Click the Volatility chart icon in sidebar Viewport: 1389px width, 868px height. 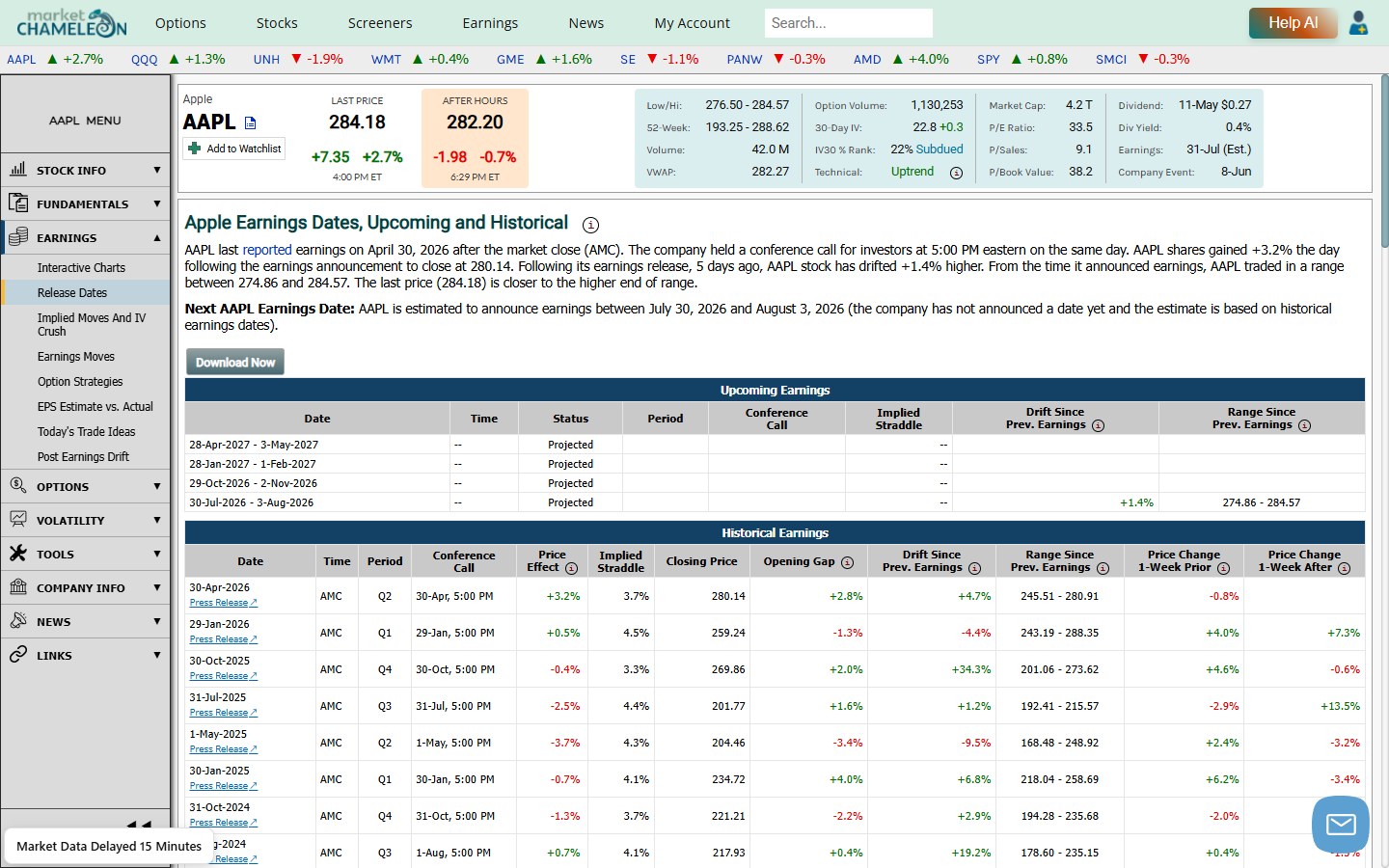pos(18,519)
